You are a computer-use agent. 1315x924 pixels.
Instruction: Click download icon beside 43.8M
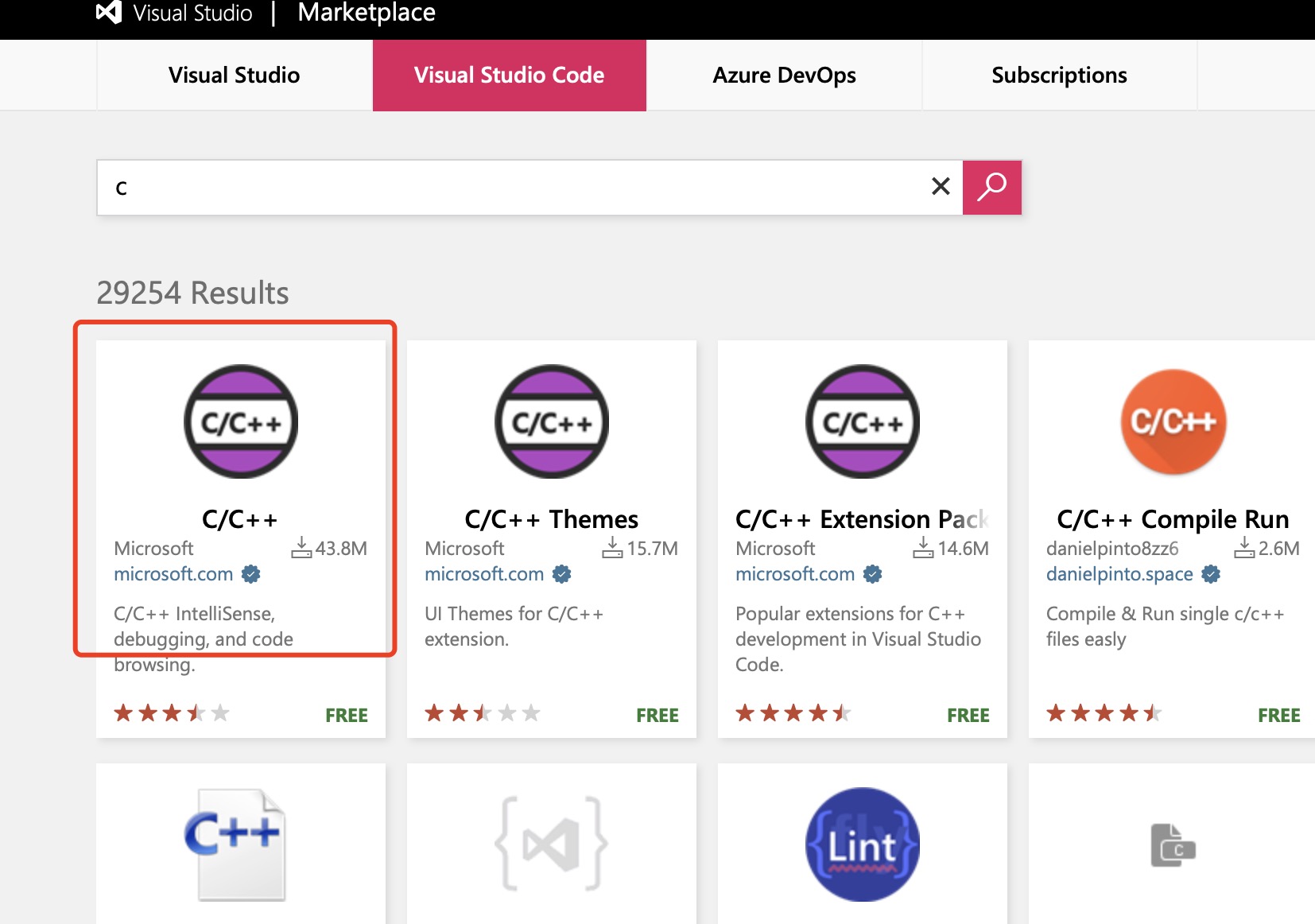[301, 547]
